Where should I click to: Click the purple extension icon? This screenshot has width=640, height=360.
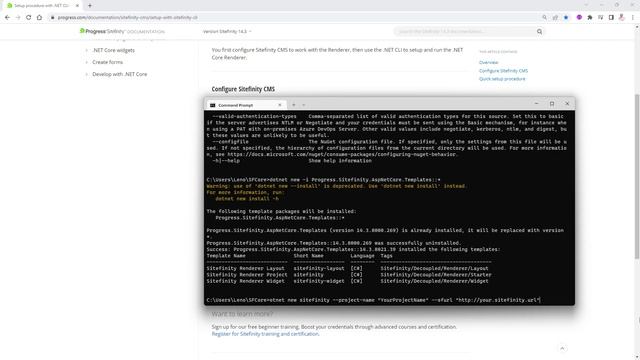579,18
